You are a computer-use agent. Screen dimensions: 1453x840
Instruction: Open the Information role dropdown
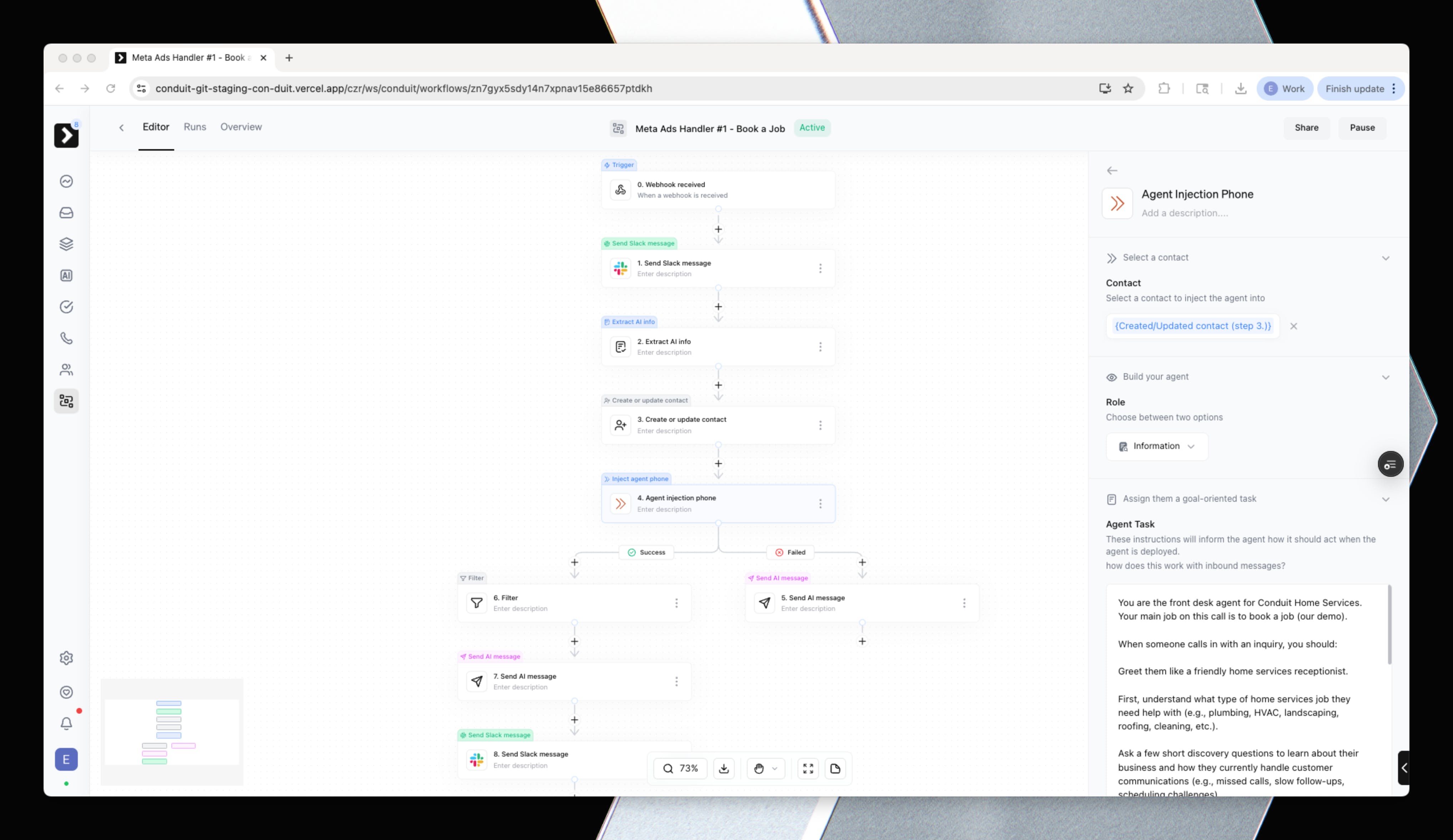tap(1156, 446)
